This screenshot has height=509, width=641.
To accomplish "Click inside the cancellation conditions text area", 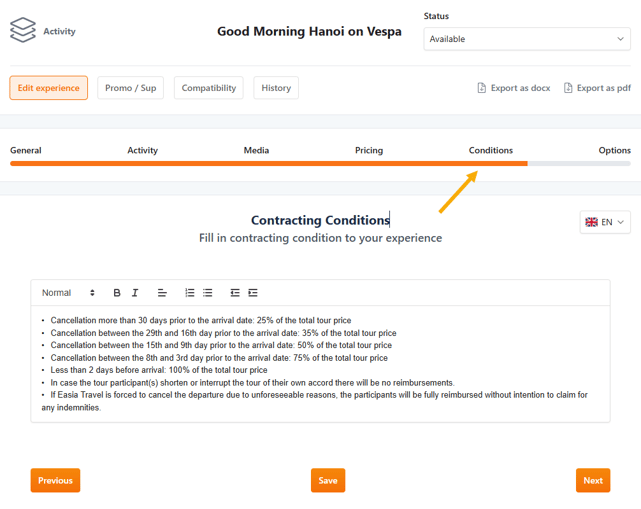I will click(x=320, y=364).
